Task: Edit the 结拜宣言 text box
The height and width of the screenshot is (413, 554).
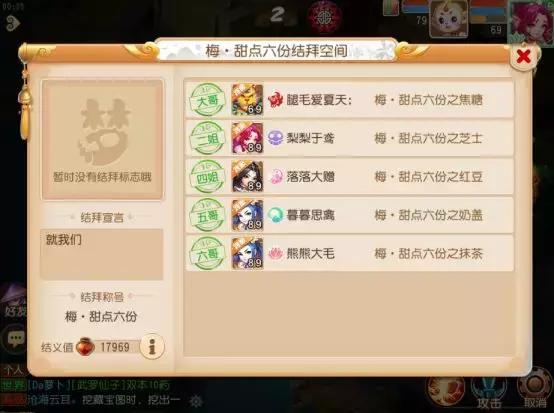Action: pyautogui.click(x=102, y=254)
